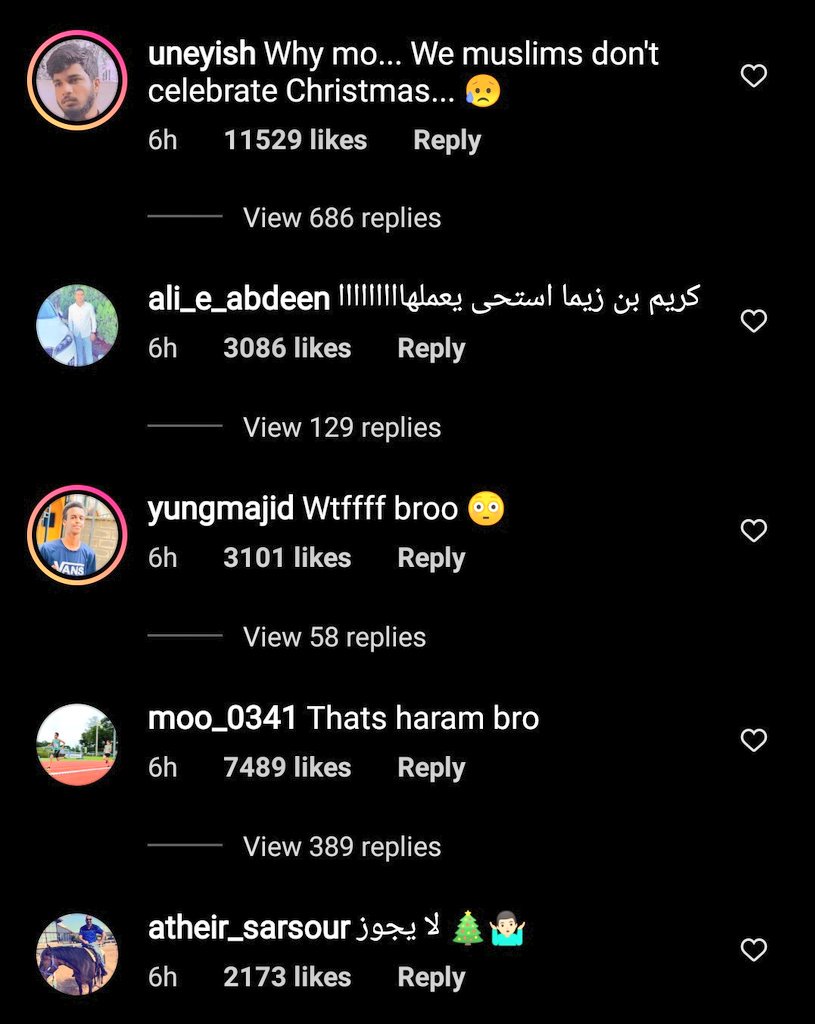The height and width of the screenshot is (1024, 815).
Task: Like atheir_sarsour's comment with the heart icon
Action: click(x=754, y=950)
